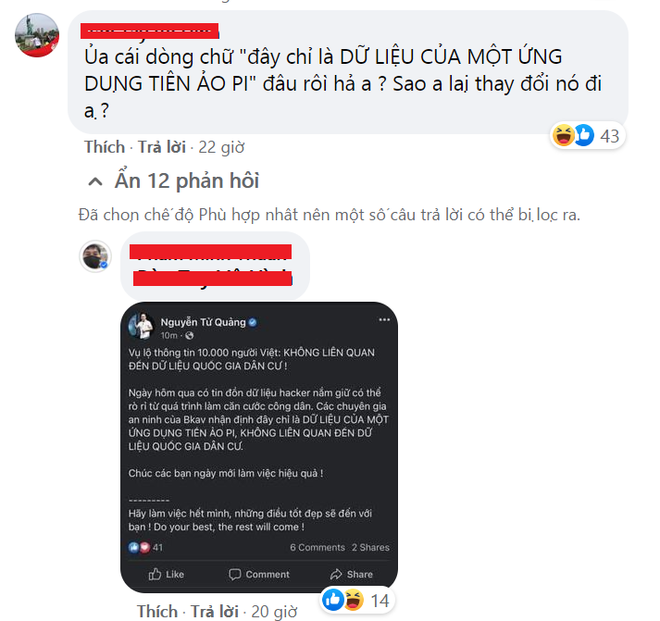Reply to the top comment via 'Trả lời'
The width and height of the screenshot is (660, 621).
coord(162,147)
